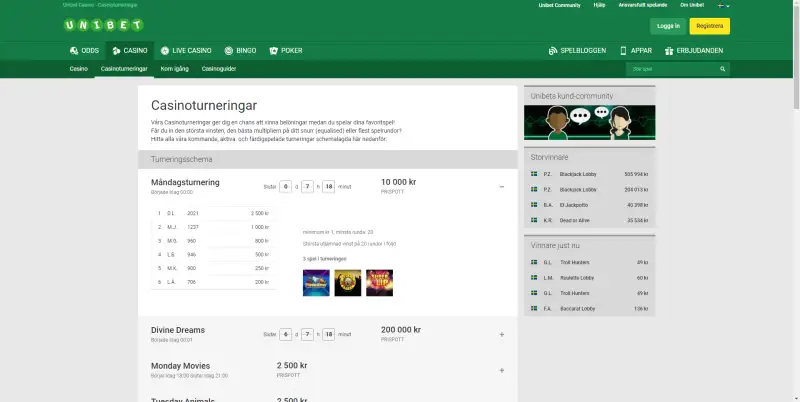Click the 200 000 kr prize pot
This screenshot has width=800, height=402.
pos(401,330)
